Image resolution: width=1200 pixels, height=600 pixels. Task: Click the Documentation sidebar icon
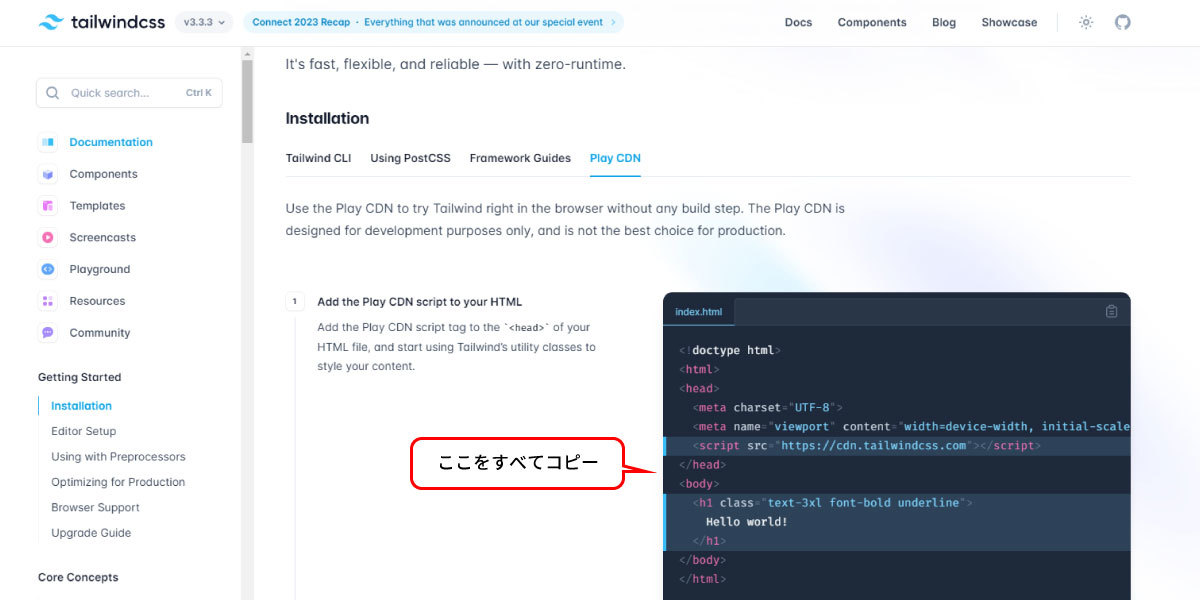[48, 142]
